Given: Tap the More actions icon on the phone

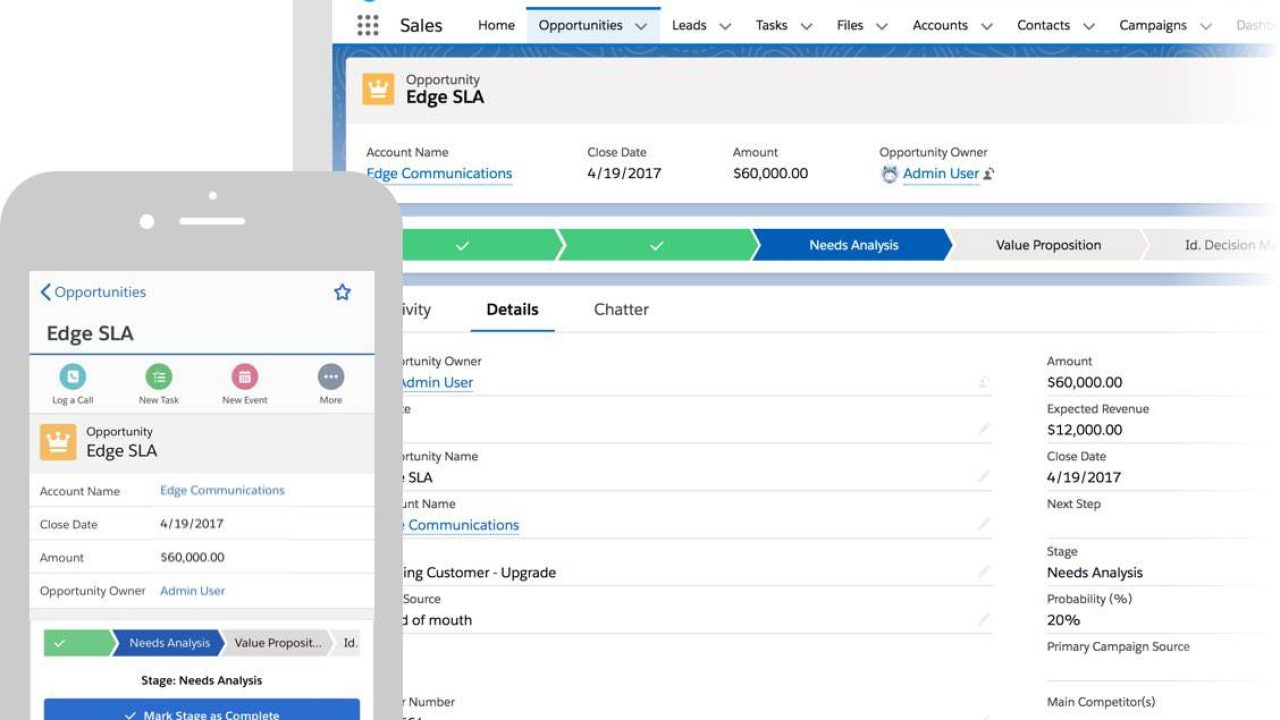Looking at the screenshot, I should (x=330, y=377).
